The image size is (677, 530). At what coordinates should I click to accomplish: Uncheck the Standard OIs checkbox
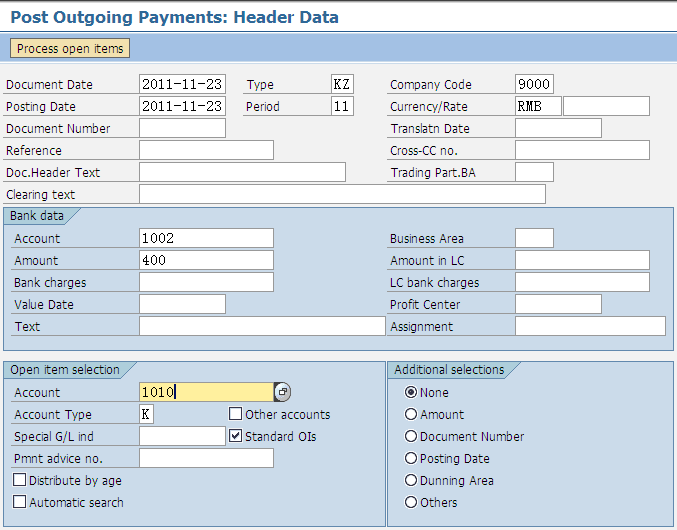click(235, 435)
